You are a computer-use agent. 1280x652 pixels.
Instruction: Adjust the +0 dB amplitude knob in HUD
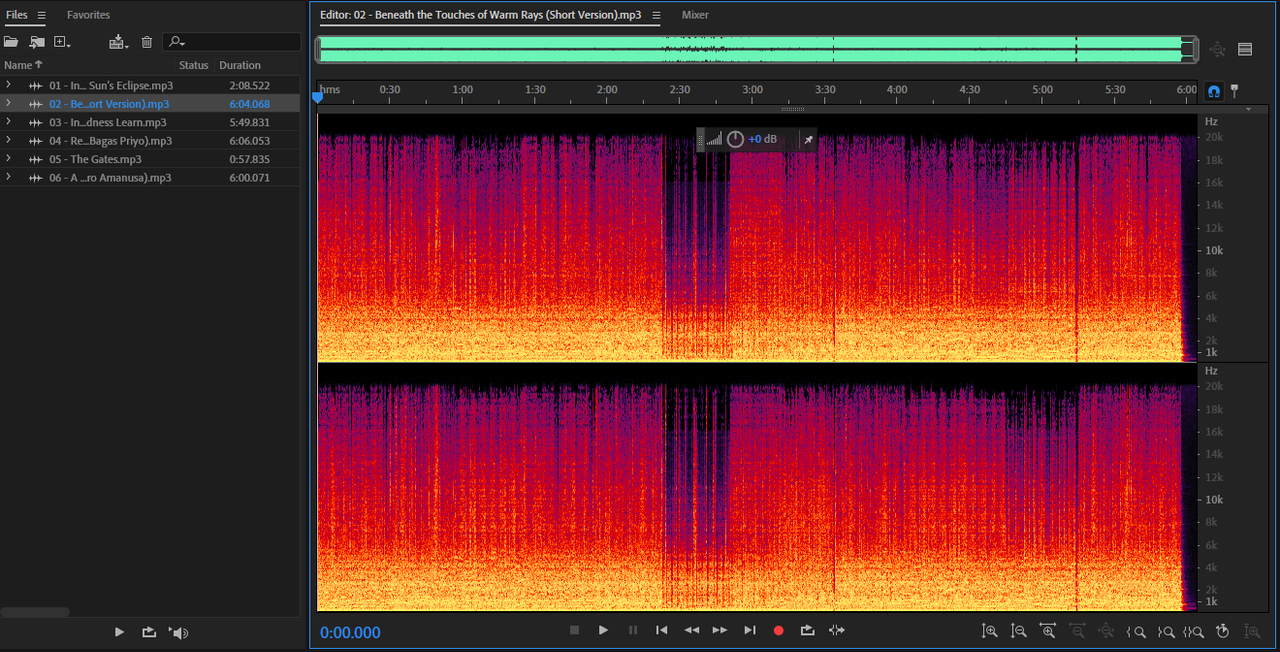735,139
